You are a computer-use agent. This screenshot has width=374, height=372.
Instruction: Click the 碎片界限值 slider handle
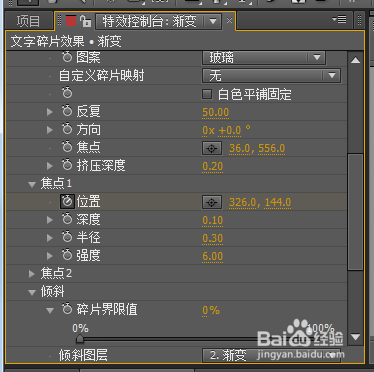pyautogui.click(x=80, y=339)
